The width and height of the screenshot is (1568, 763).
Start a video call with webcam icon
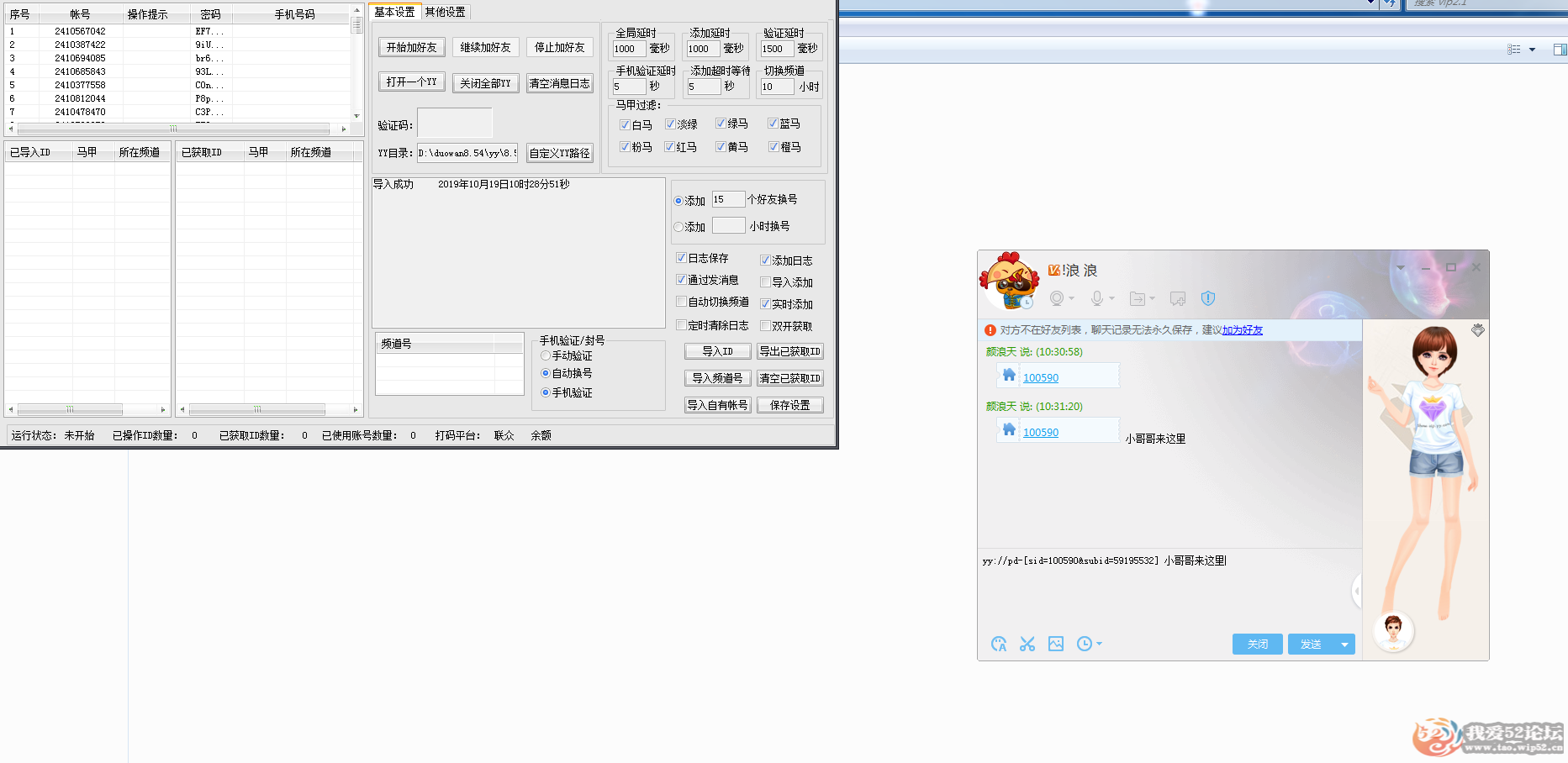(1057, 298)
